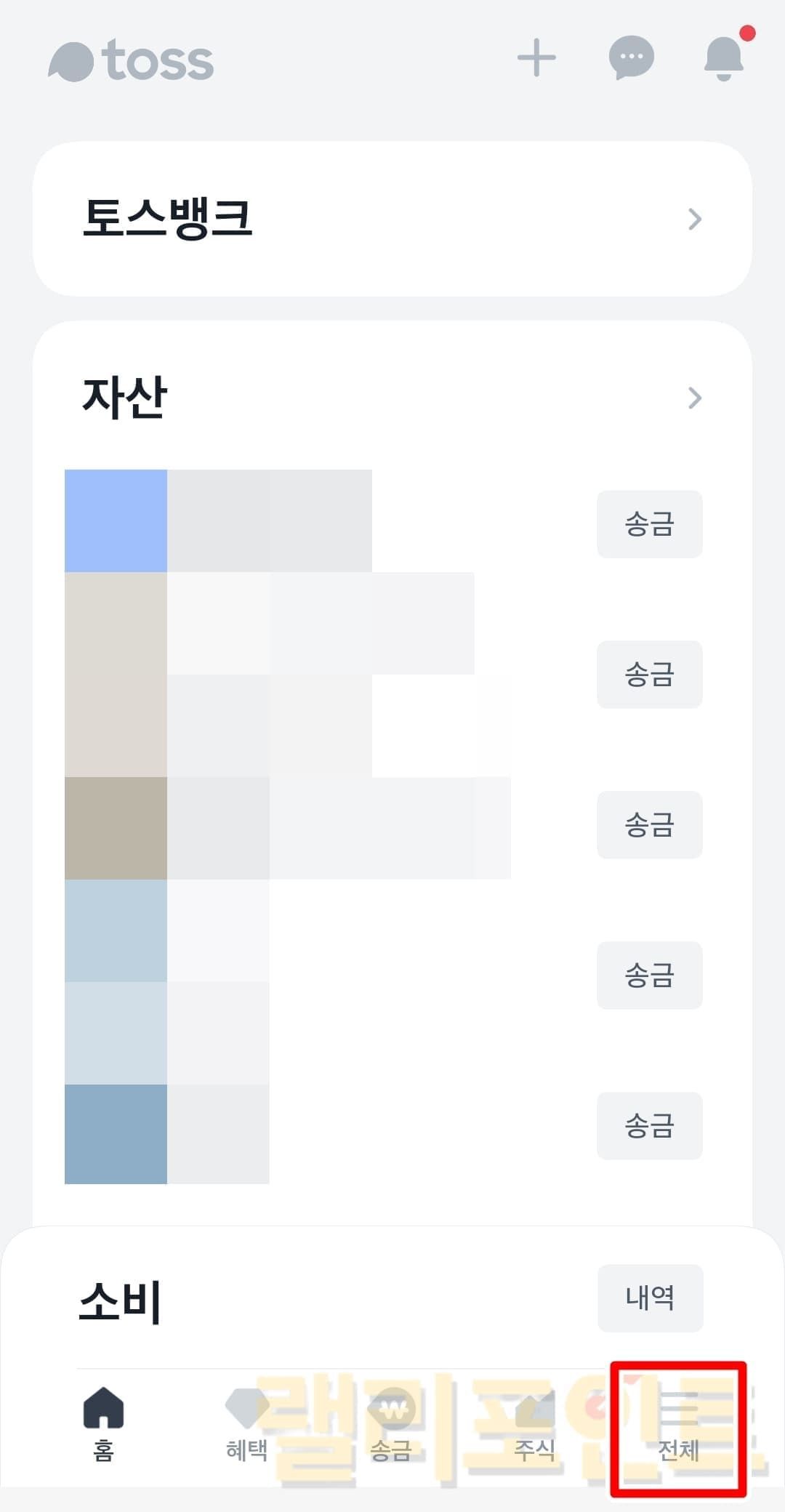Open the 전체 hamburger menu icon
Screen dimensions: 785x1512
click(x=678, y=1407)
